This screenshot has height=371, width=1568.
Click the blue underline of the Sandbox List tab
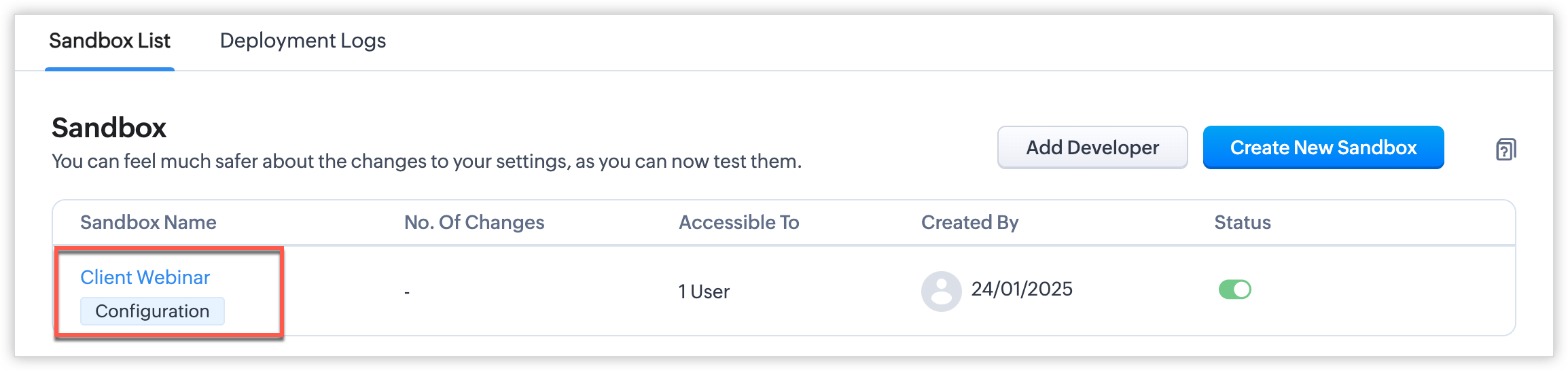pyautogui.click(x=109, y=69)
